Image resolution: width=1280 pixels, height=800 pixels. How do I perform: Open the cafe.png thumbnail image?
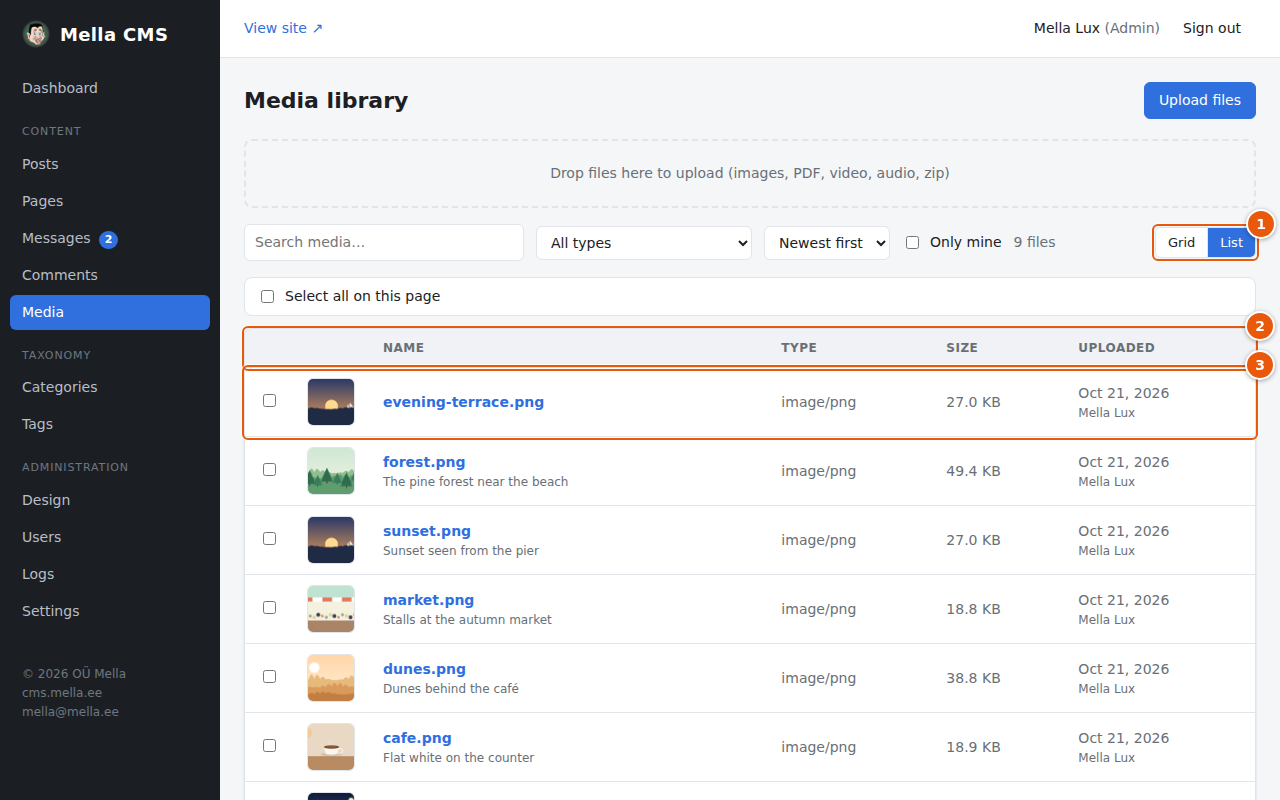(x=331, y=747)
